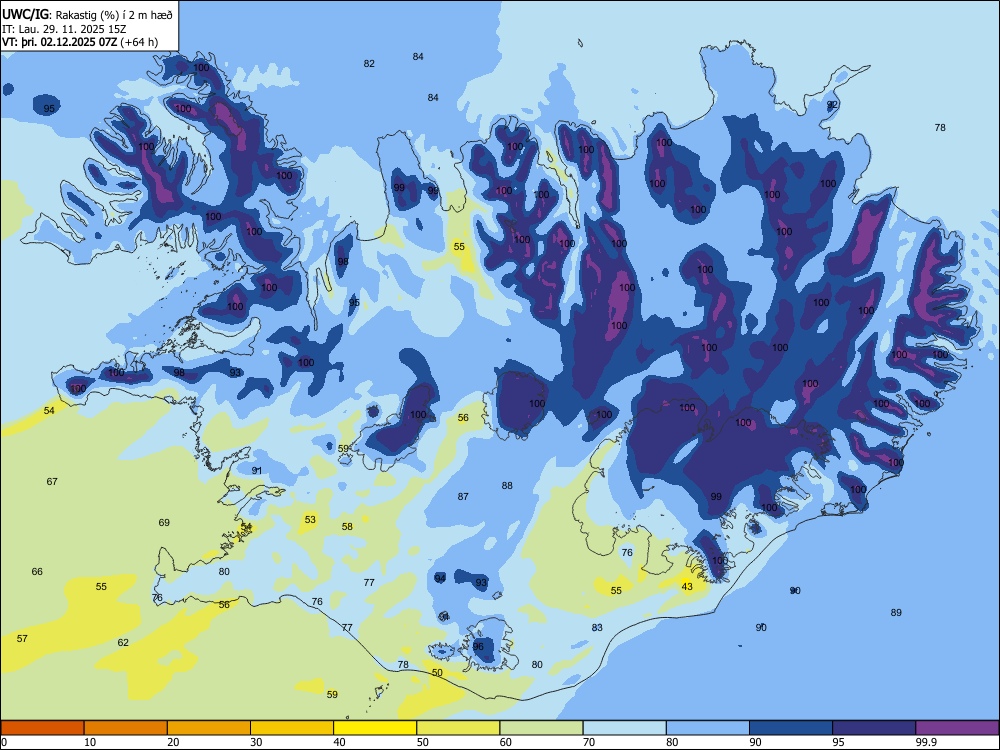Click the "99.9" legend scale label

pos(927,742)
